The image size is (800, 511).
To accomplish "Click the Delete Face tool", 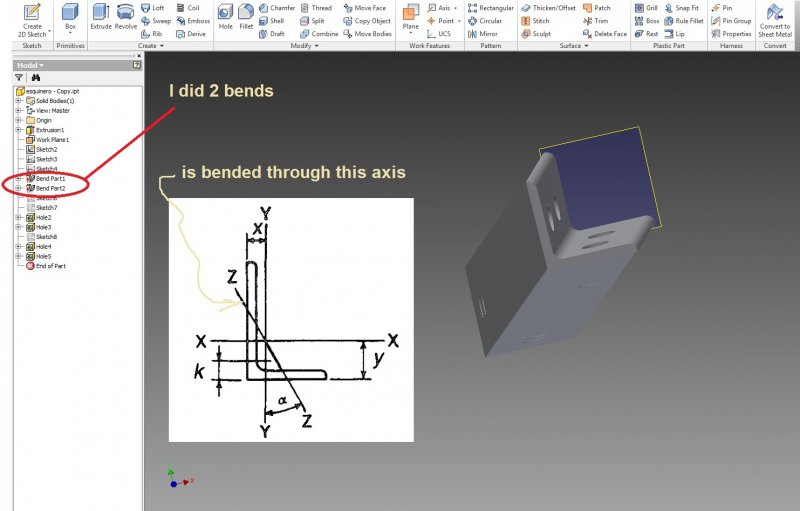I will pos(605,34).
